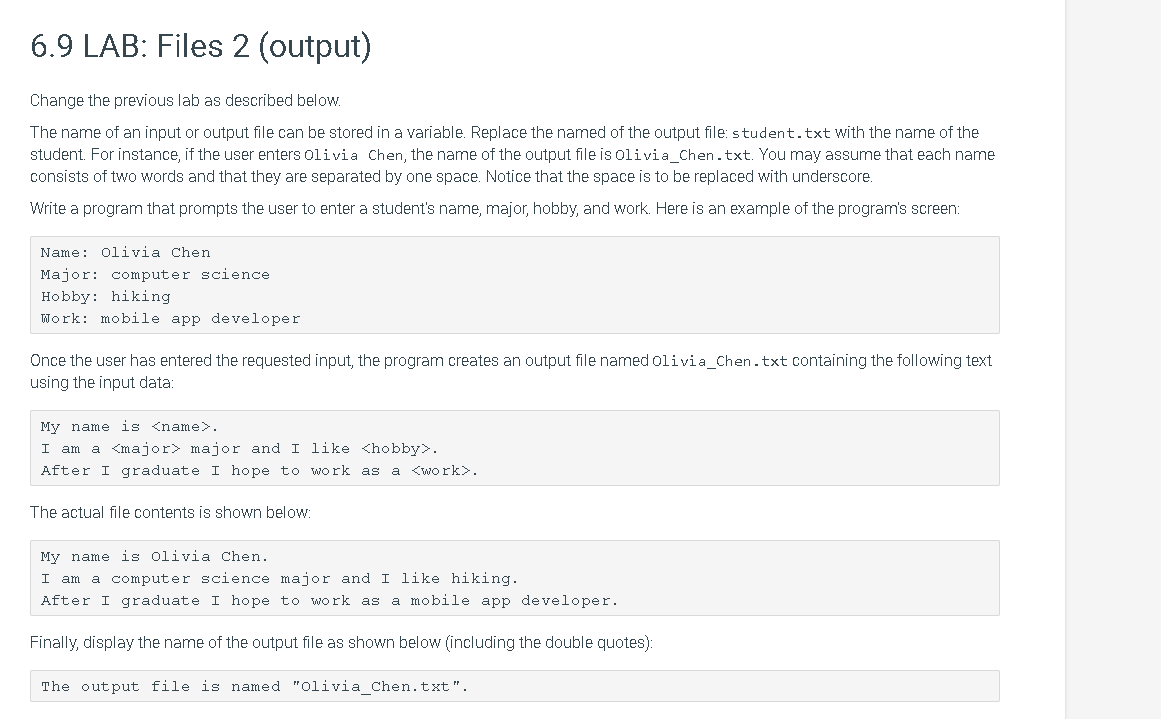Click the paragraph beginning "Finally, display the name"

click(341, 643)
